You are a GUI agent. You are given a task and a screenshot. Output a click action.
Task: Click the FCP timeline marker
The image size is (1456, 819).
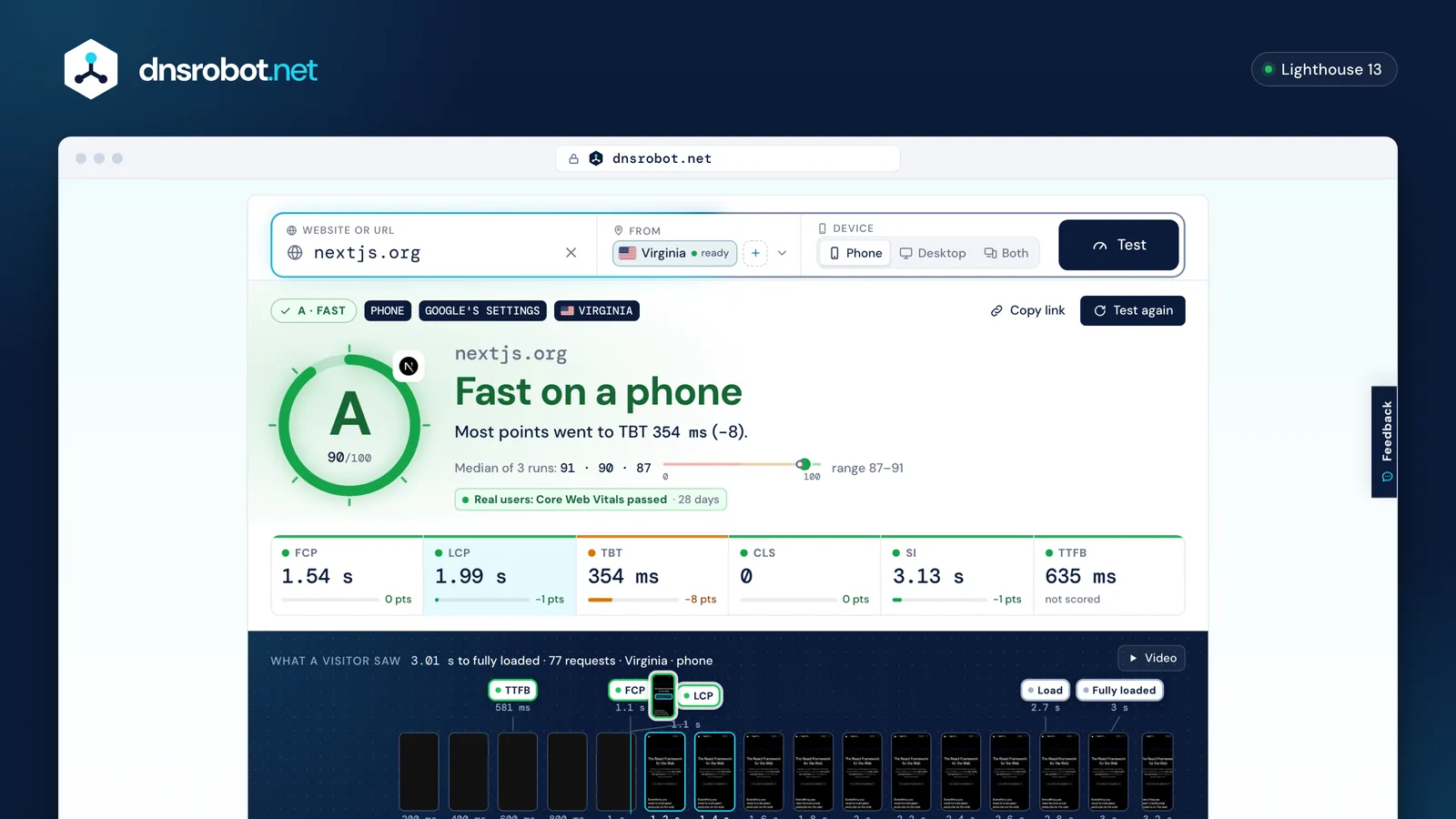coord(630,691)
